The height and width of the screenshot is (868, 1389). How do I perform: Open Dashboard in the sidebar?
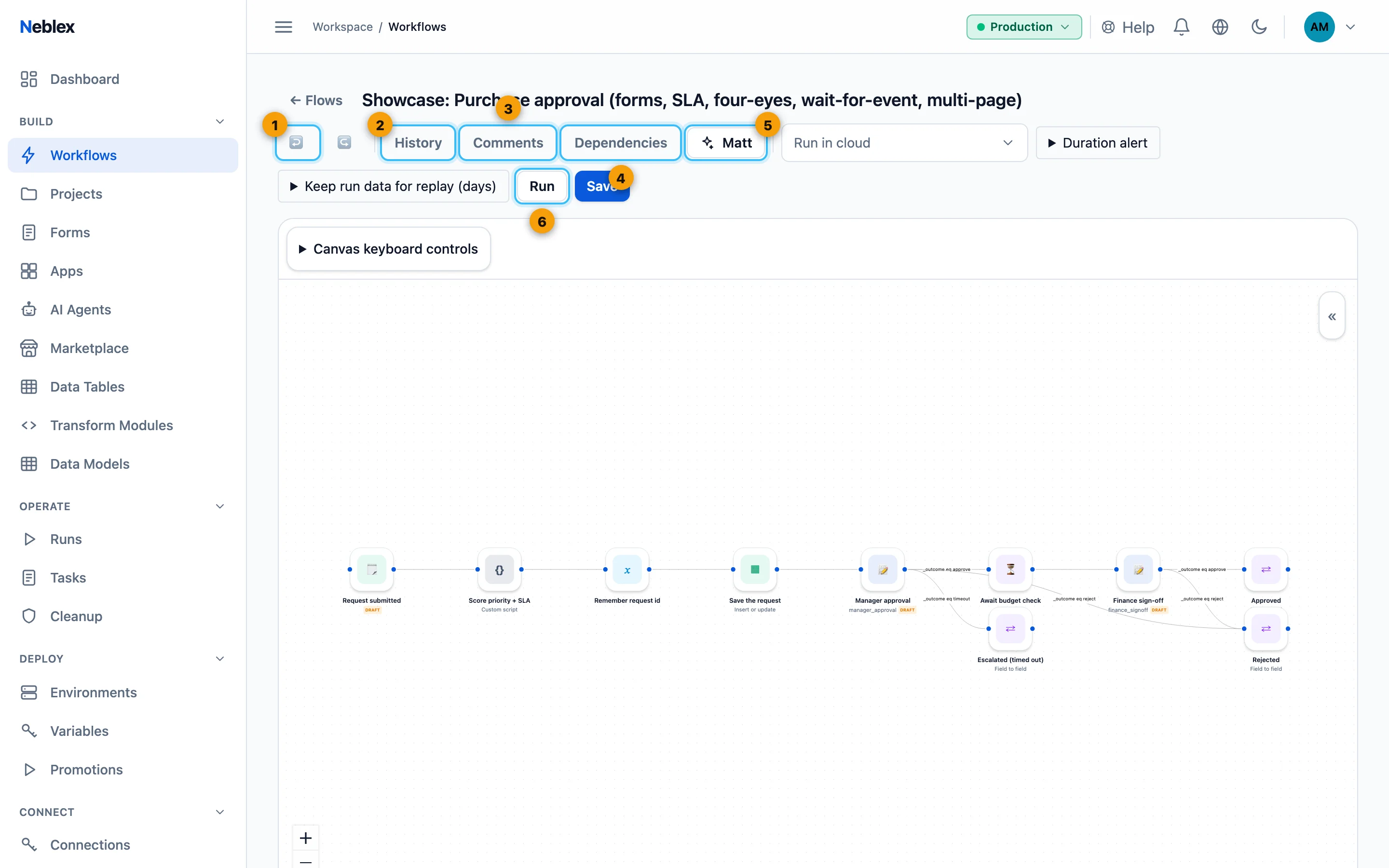point(123,79)
